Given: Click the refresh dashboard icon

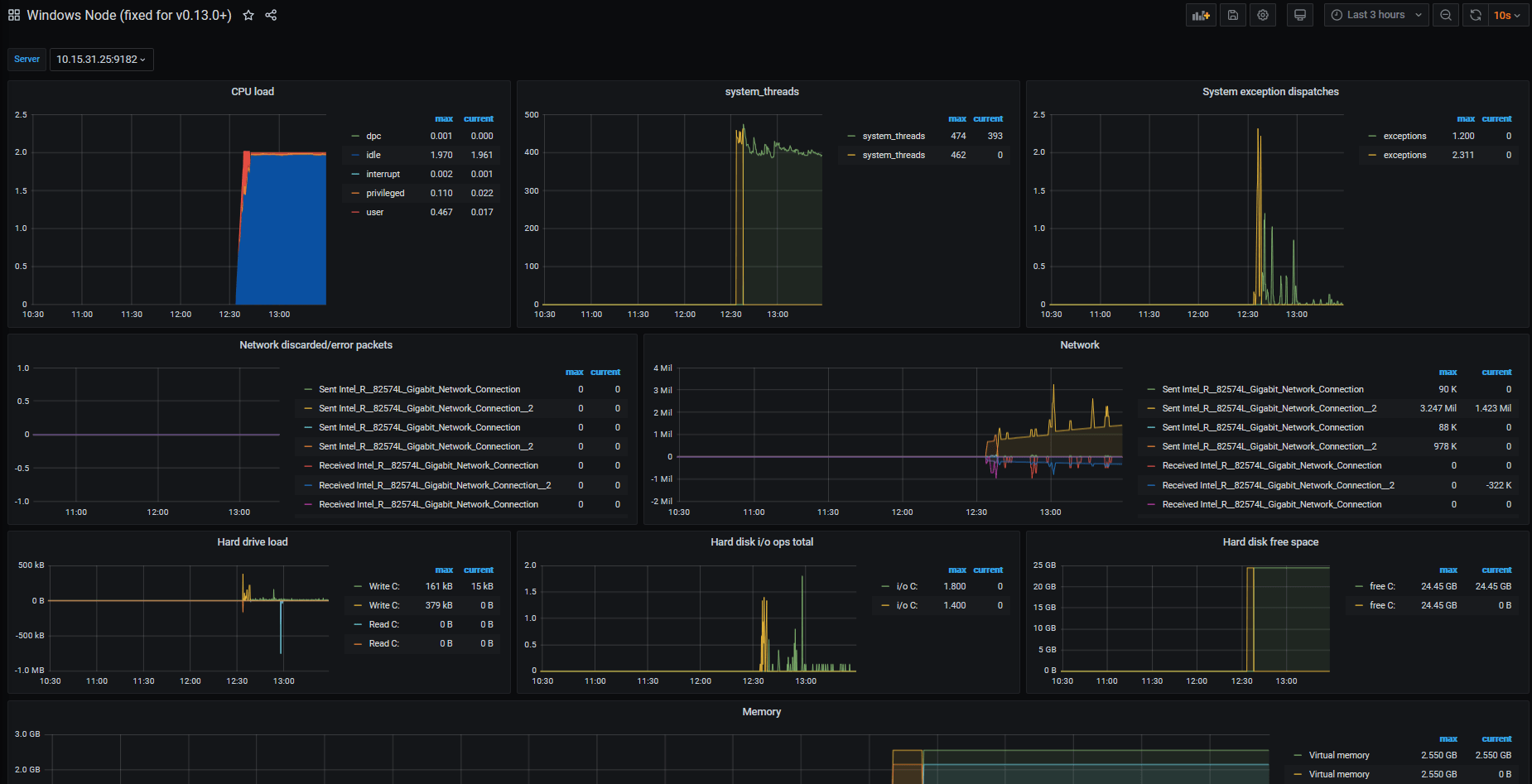Looking at the screenshot, I should pos(1475,14).
